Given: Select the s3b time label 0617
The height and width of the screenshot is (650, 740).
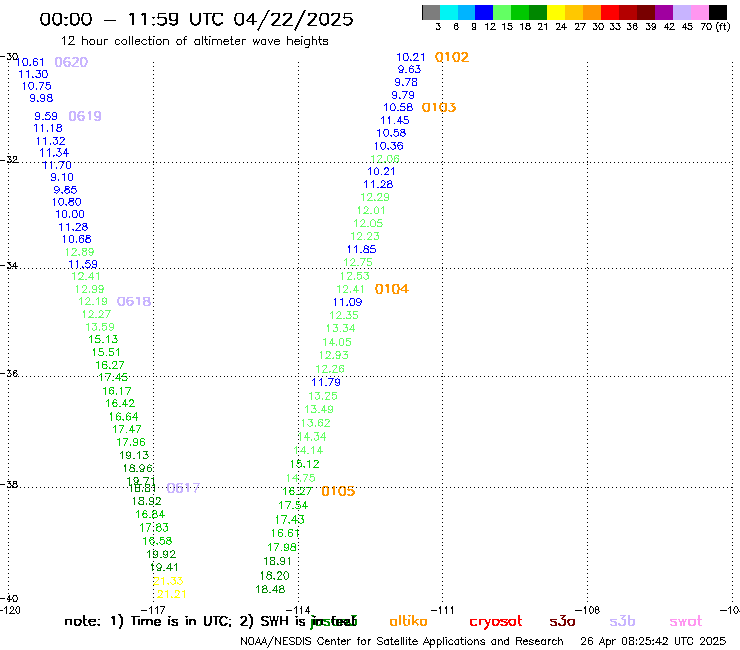Looking at the screenshot, I should [183, 488].
